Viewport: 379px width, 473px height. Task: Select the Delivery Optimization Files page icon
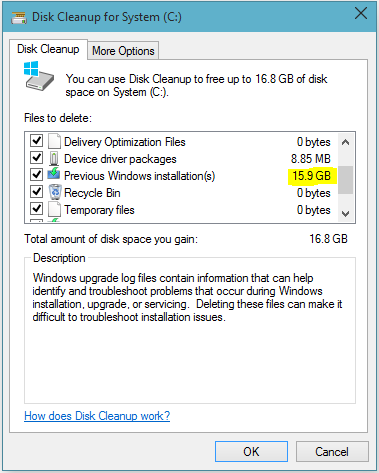pos(54,141)
